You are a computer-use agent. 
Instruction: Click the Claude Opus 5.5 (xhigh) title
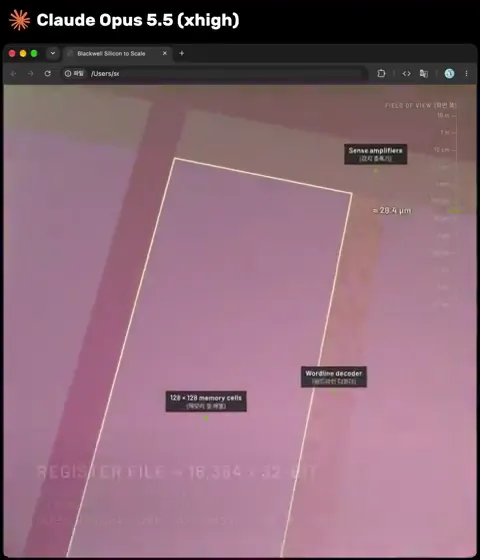138,20
